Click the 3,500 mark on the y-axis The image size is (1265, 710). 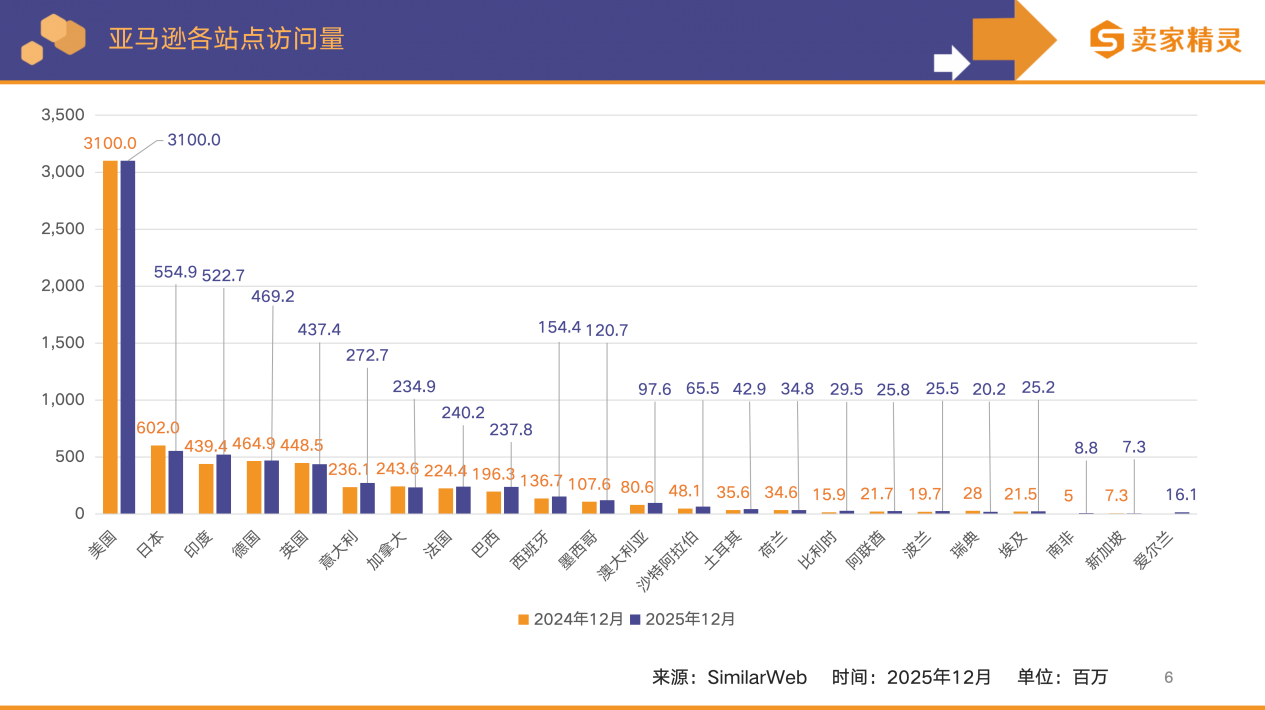pos(61,115)
